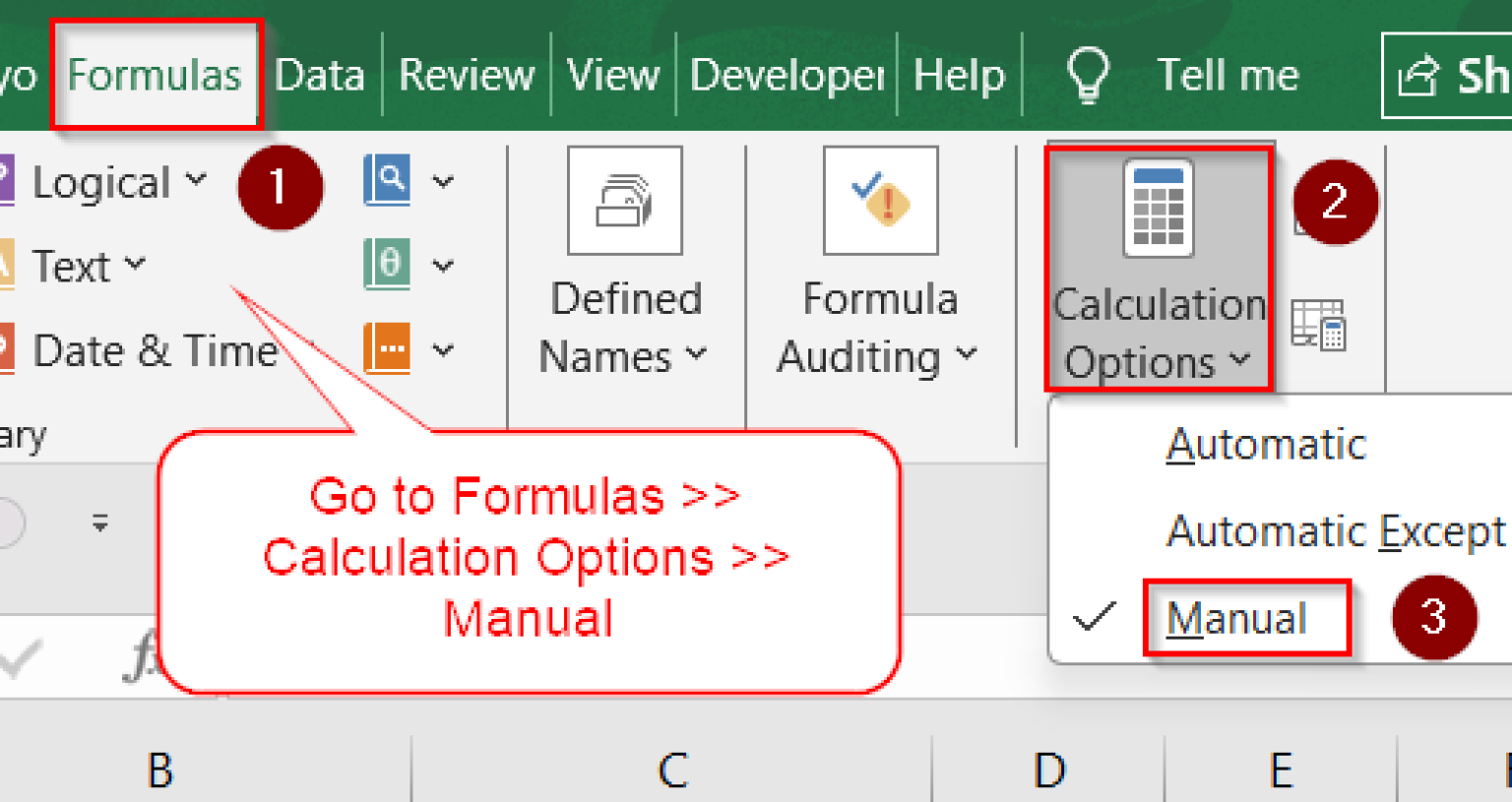Open Lookup & Reference functions book icon
This screenshot has width=1512, height=802.
pyautogui.click(x=387, y=180)
